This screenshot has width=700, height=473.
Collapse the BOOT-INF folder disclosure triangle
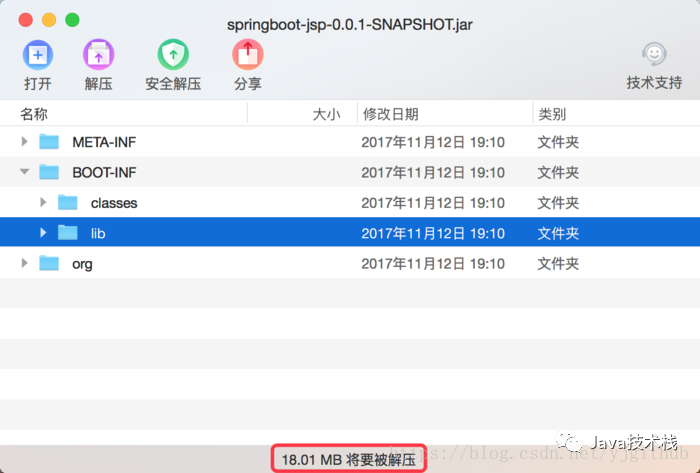click(25, 172)
